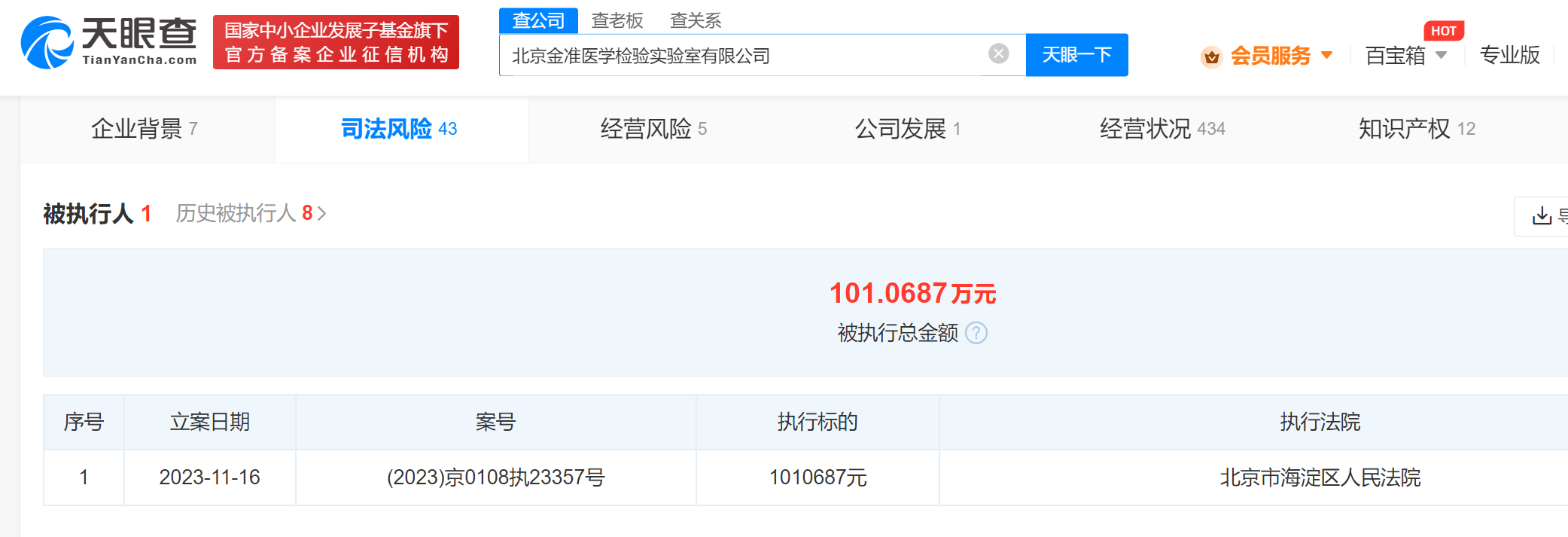Select the 查公司 search tab
The image size is (1568, 537).
(x=538, y=20)
